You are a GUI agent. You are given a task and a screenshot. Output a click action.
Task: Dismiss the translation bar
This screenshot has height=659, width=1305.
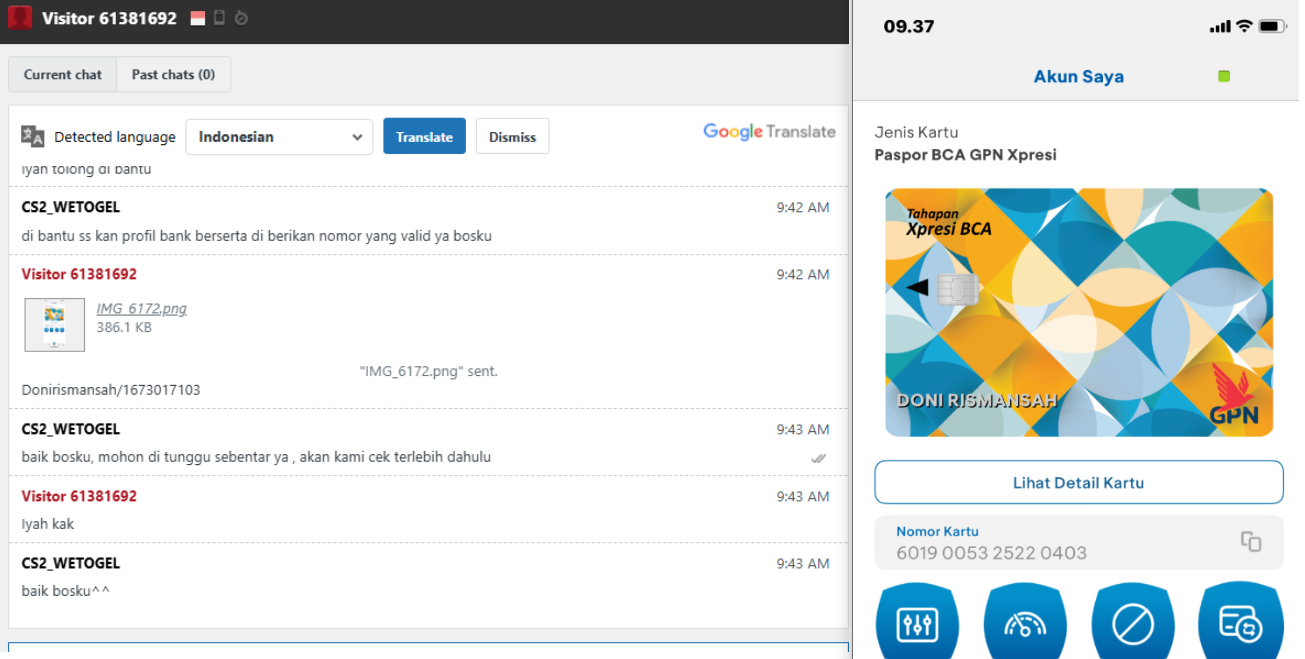click(x=512, y=137)
